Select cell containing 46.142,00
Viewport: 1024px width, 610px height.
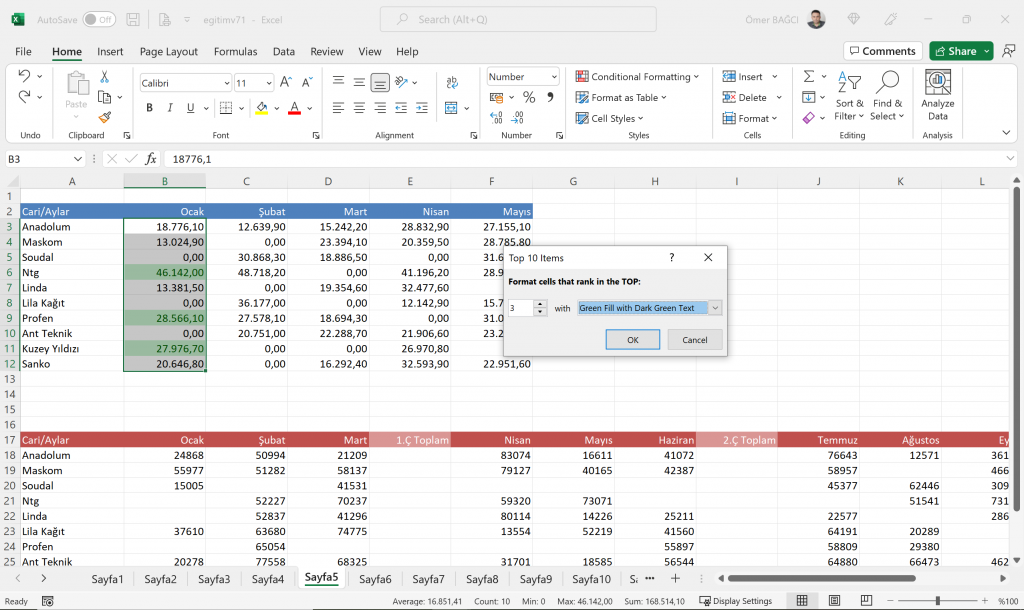[x=165, y=272]
